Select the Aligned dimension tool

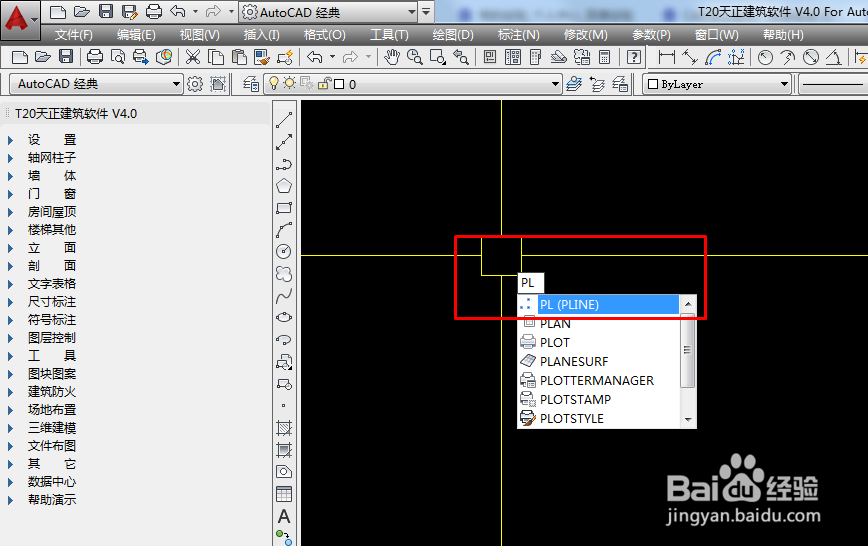coord(690,56)
